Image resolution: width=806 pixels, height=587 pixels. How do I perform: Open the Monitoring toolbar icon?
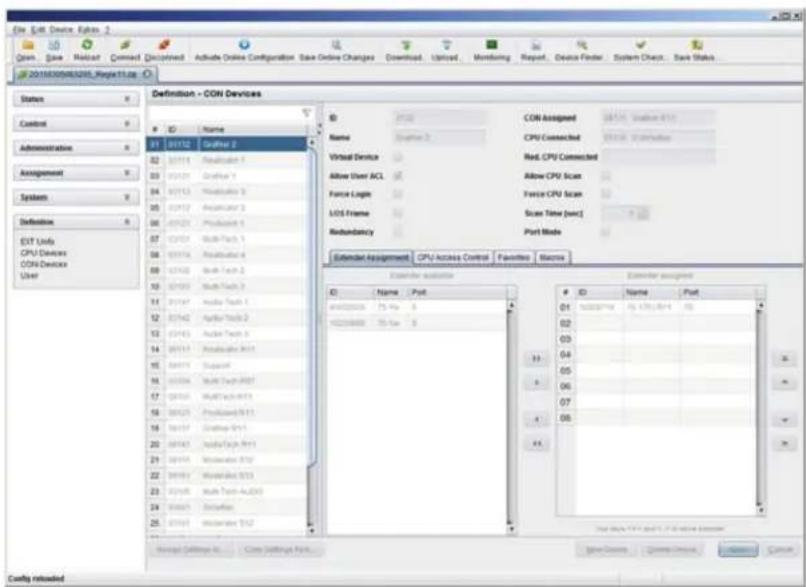[492, 45]
